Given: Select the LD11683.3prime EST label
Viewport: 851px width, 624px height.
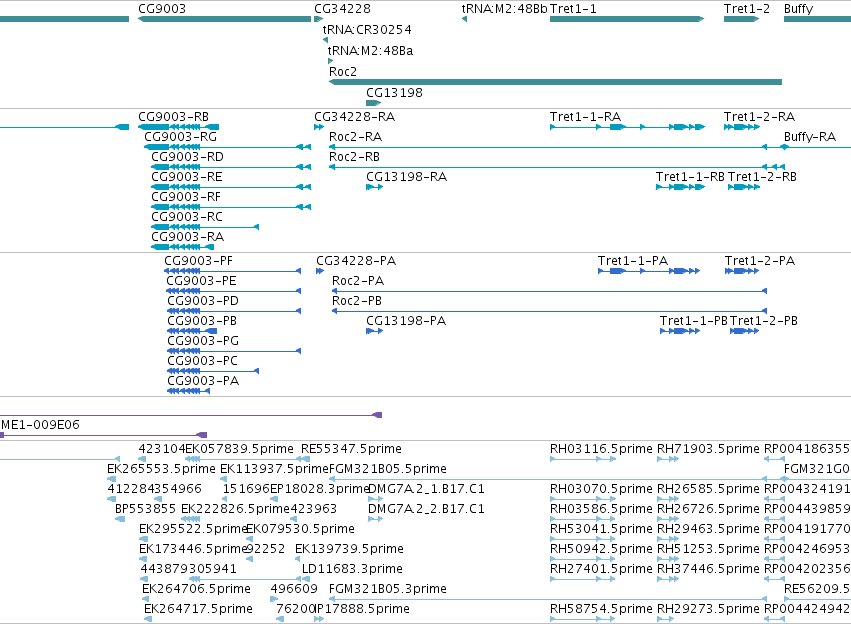Looking at the screenshot, I should pyautogui.click(x=352, y=570).
